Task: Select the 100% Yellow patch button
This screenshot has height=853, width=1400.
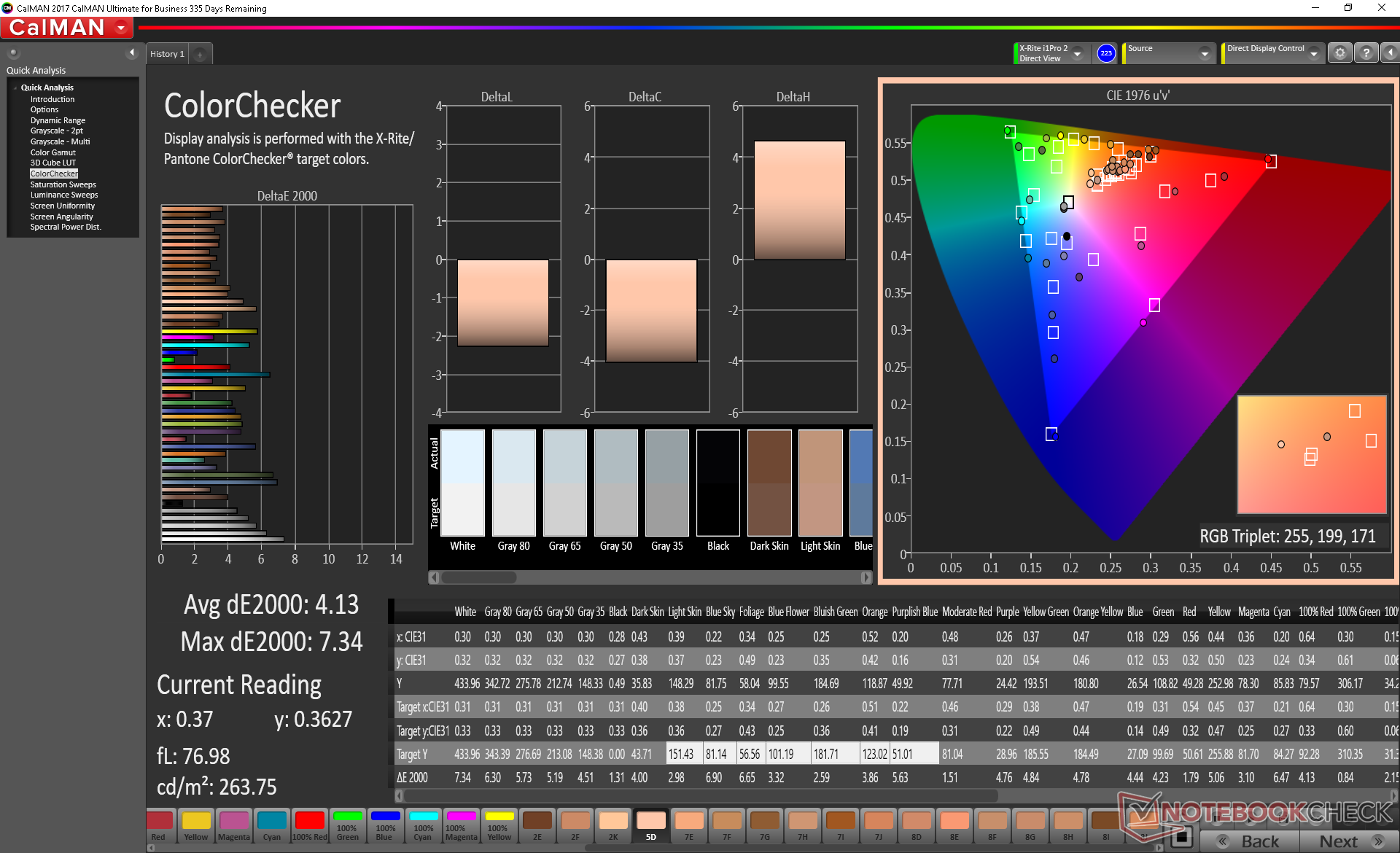Action: (499, 825)
